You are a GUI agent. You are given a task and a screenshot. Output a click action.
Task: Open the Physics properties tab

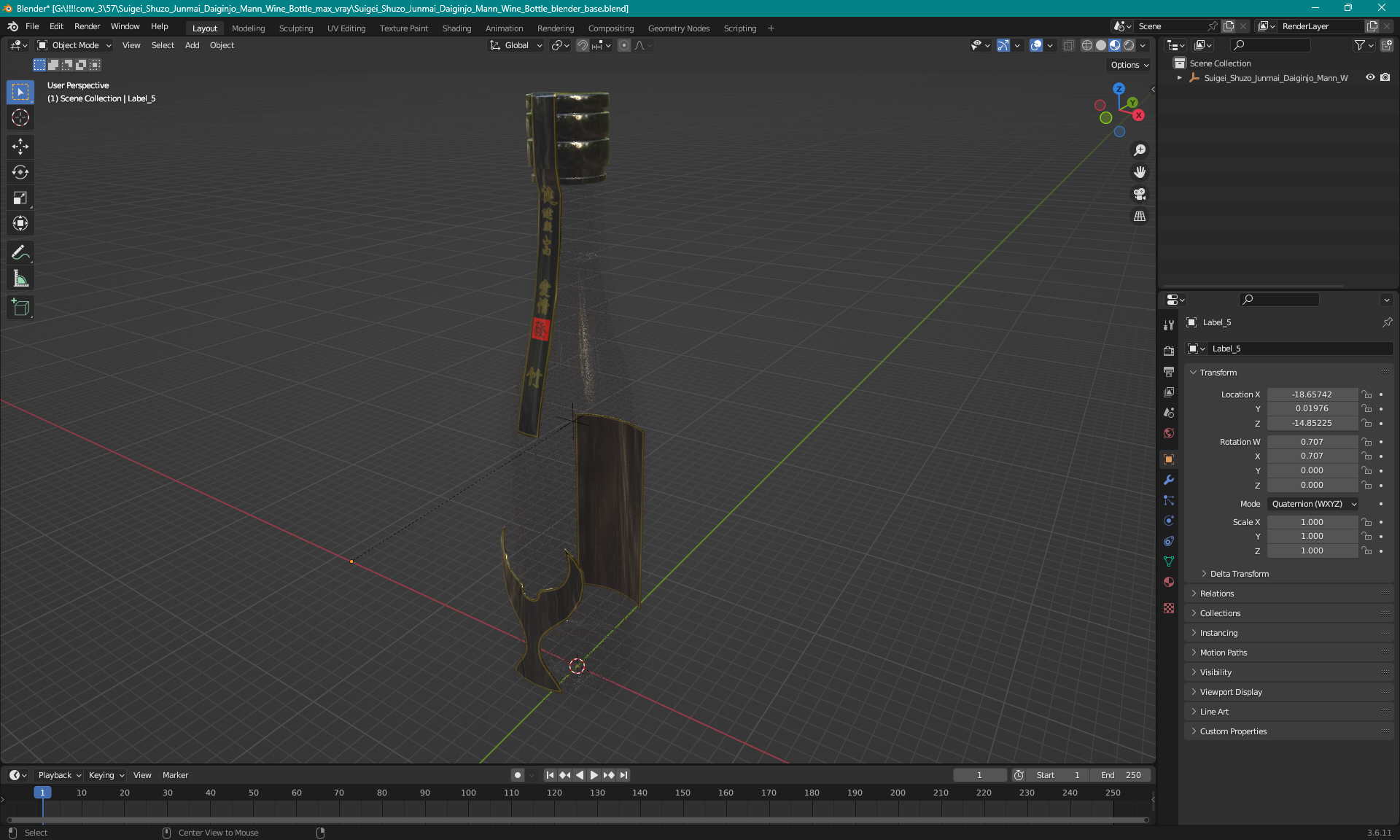pyautogui.click(x=1169, y=521)
